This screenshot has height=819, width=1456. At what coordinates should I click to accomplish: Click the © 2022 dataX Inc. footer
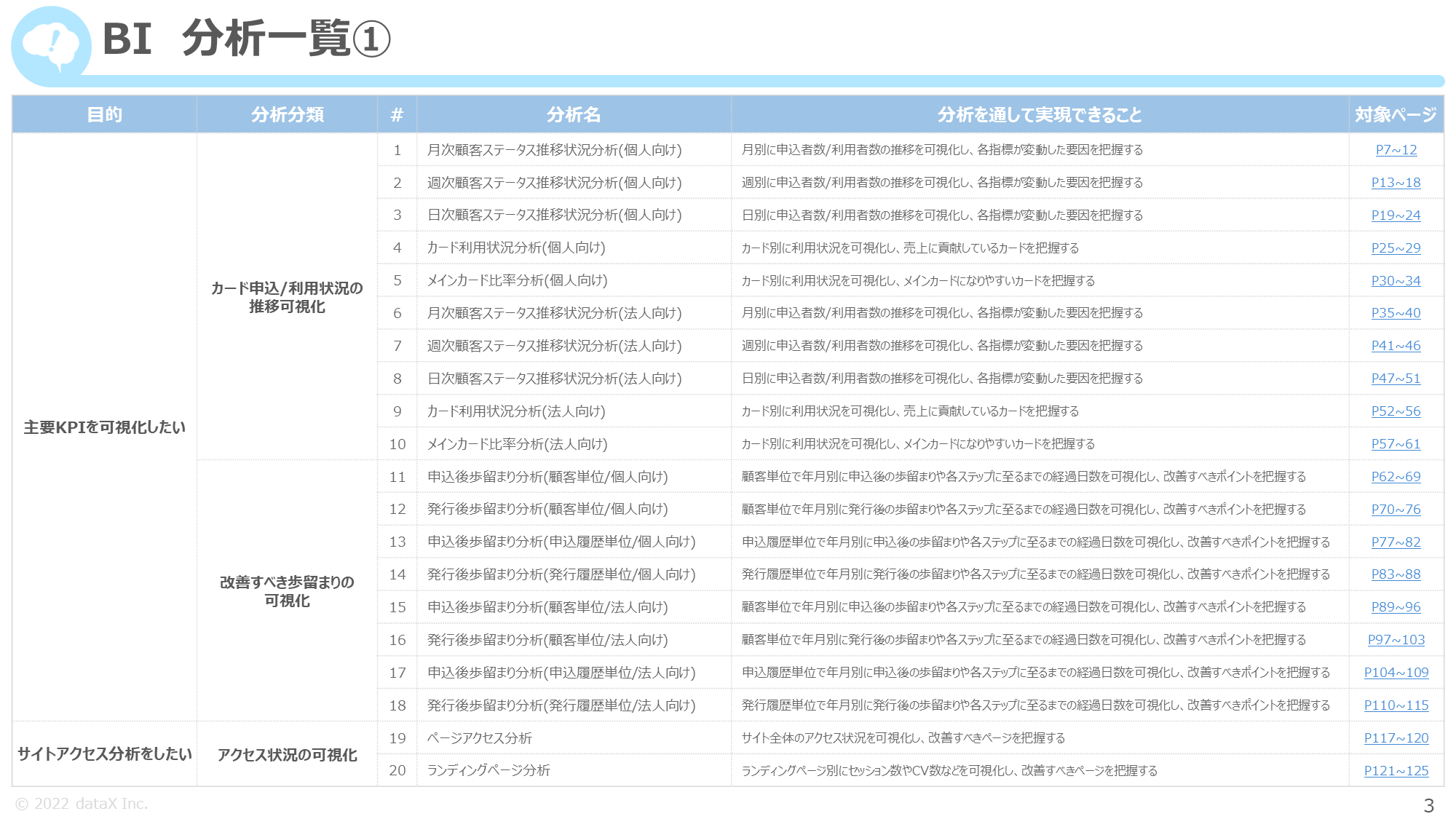coord(82,804)
